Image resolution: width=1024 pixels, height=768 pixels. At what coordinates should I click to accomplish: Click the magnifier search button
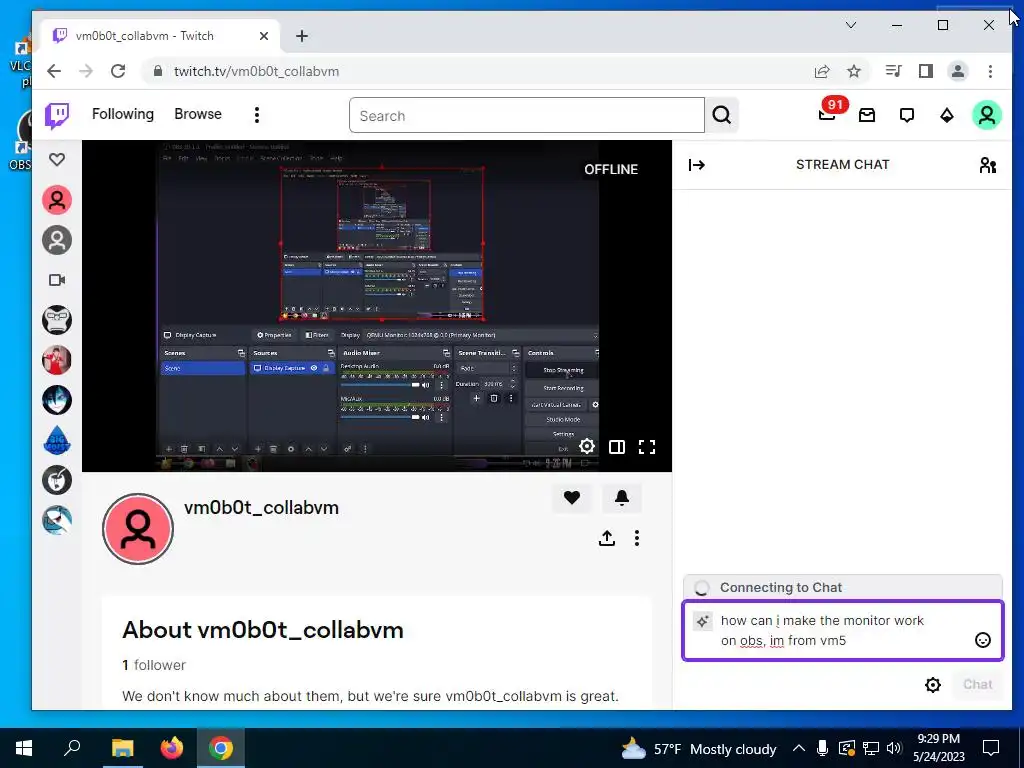coord(722,116)
